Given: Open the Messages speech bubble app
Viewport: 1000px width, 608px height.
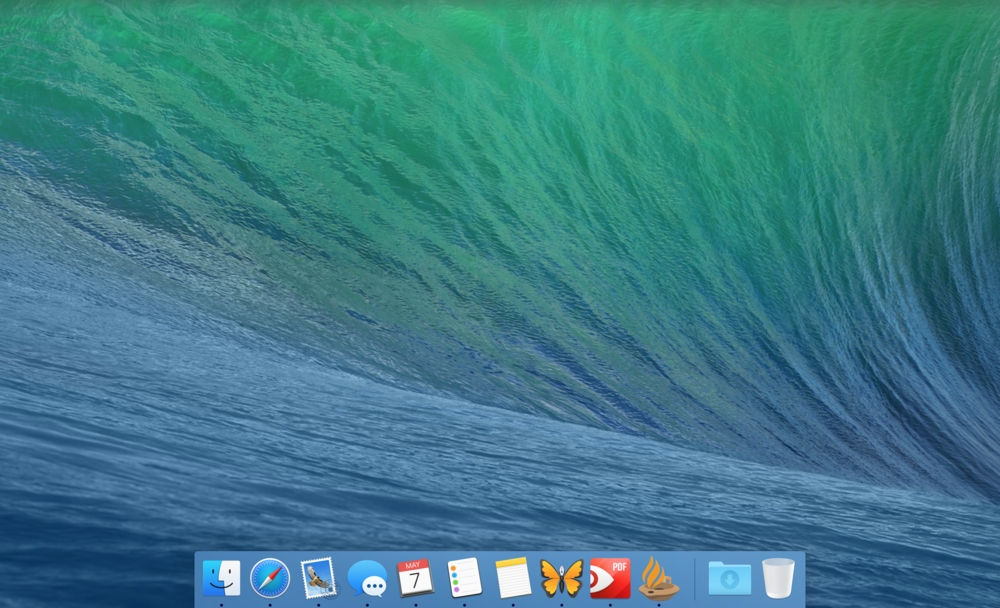Looking at the screenshot, I should [x=367, y=578].
